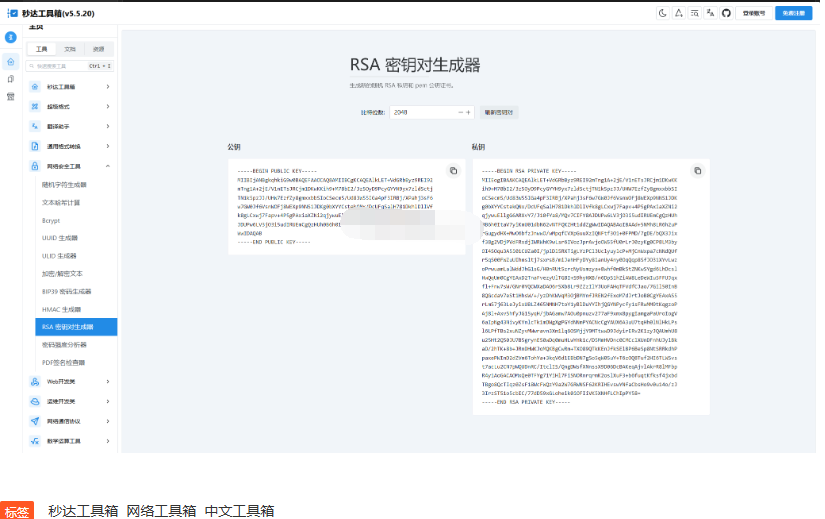Click the 运维开发类 cloud icon
The width and height of the screenshot is (825, 519).
tap(35, 402)
